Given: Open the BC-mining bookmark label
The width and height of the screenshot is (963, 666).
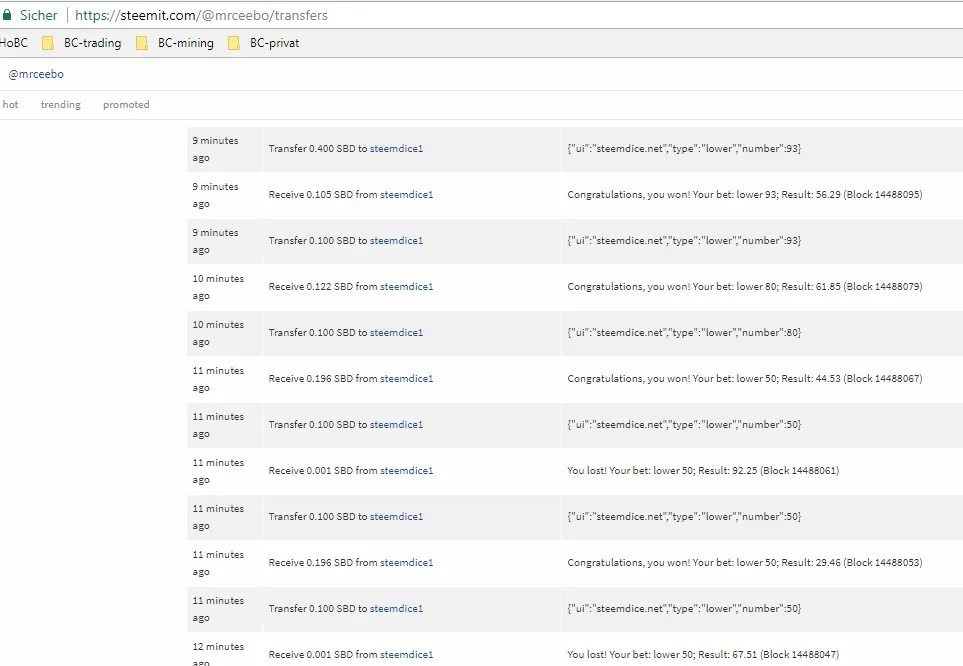Looking at the screenshot, I should pos(185,43).
